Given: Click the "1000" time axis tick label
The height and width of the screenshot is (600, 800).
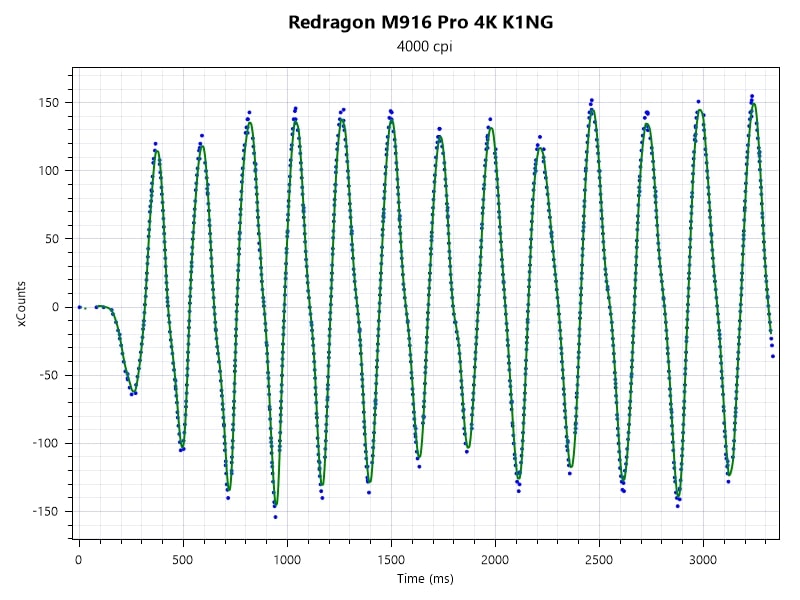Looking at the screenshot, I should (287, 560).
